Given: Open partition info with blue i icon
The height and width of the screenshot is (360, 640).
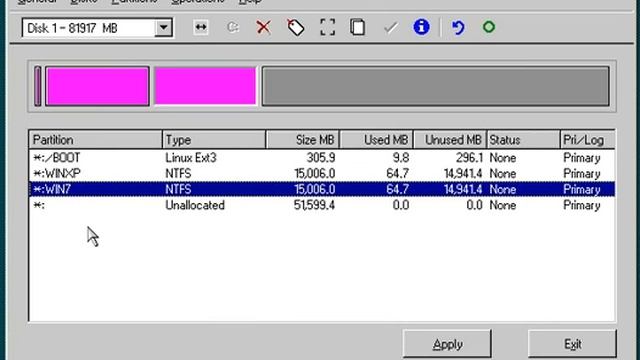Looking at the screenshot, I should [x=421, y=27].
